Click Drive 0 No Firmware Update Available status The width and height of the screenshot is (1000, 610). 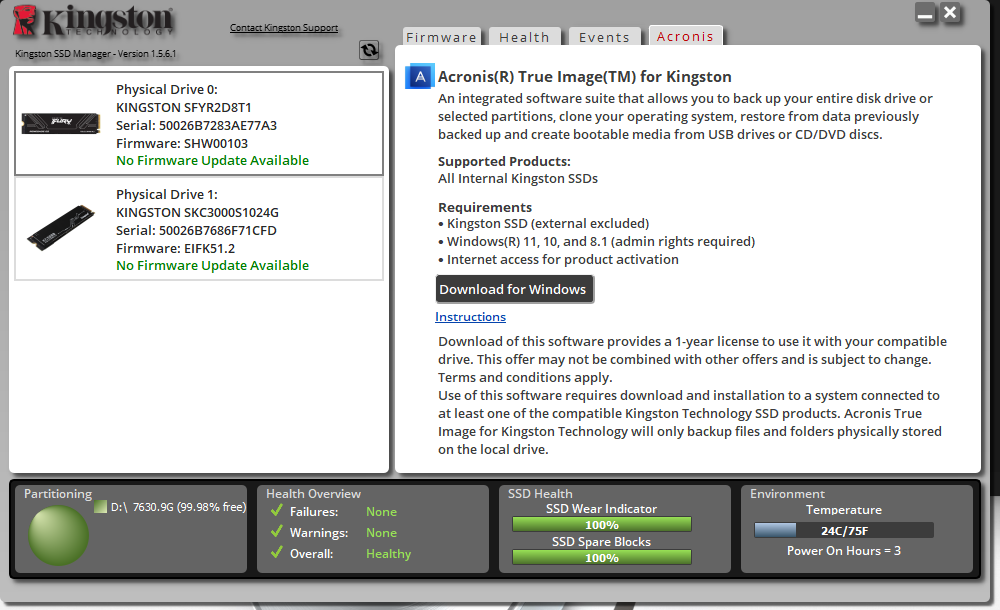click(212, 161)
